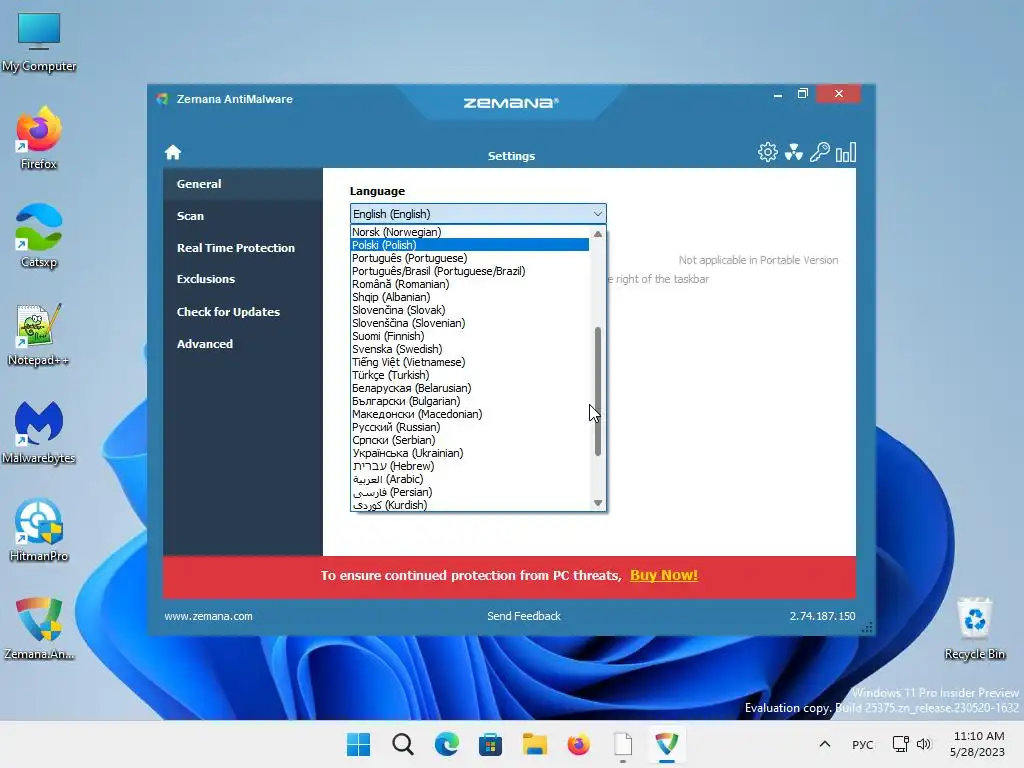The width and height of the screenshot is (1024, 768).
Task: Select the HitmanPro desktop shortcut
Action: pos(39,530)
